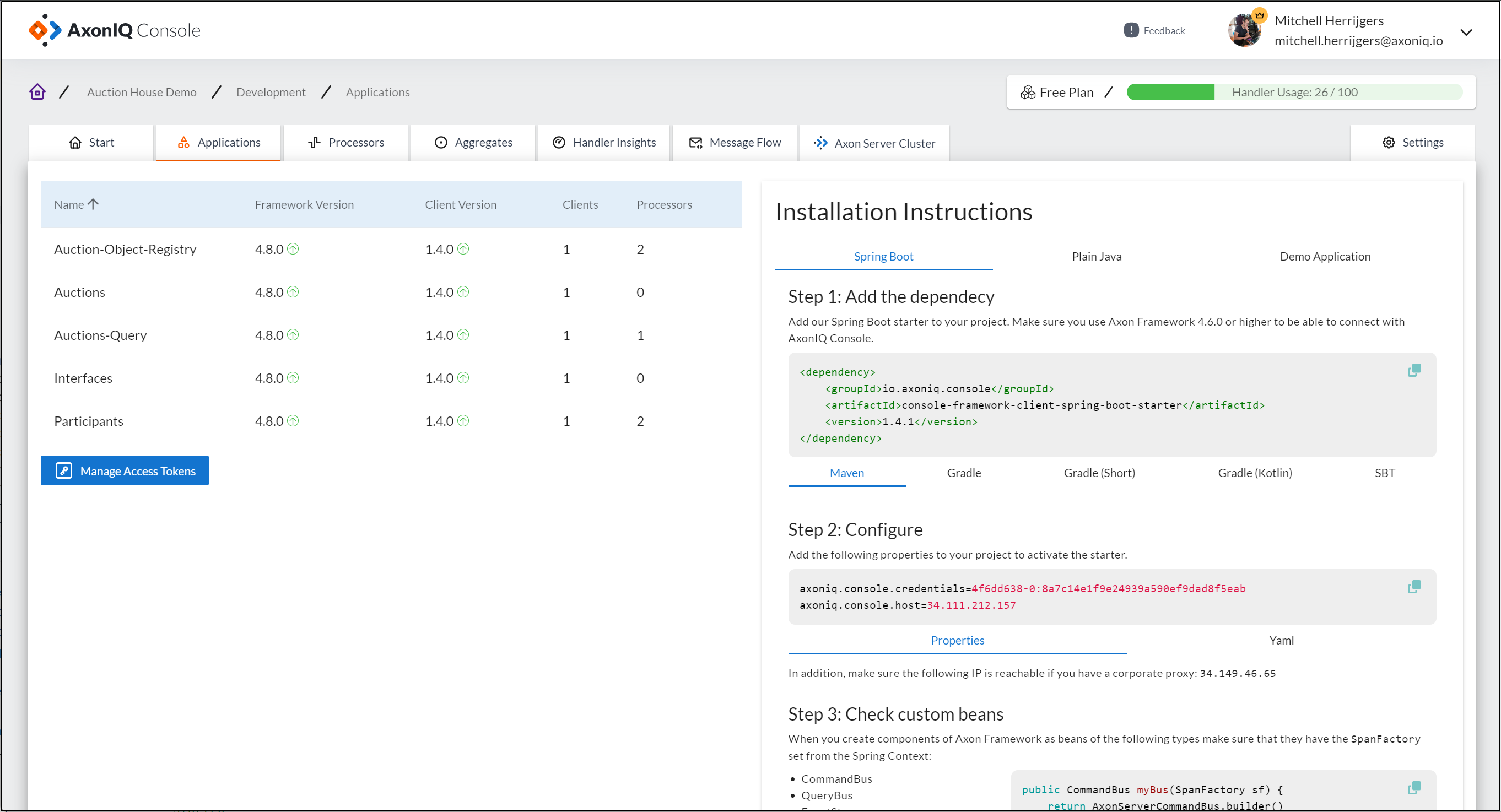Open the Handler Insights tab

pyautogui.click(x=604, y=143)
